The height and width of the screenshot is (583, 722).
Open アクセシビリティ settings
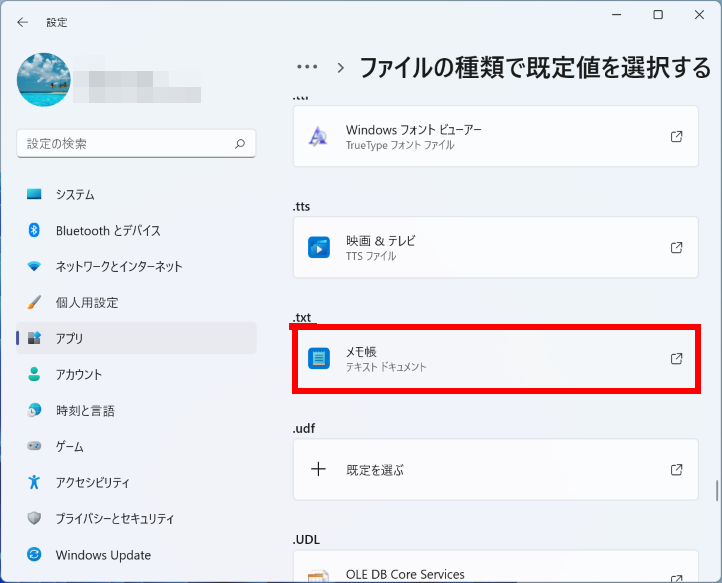[x=136, y=482]
